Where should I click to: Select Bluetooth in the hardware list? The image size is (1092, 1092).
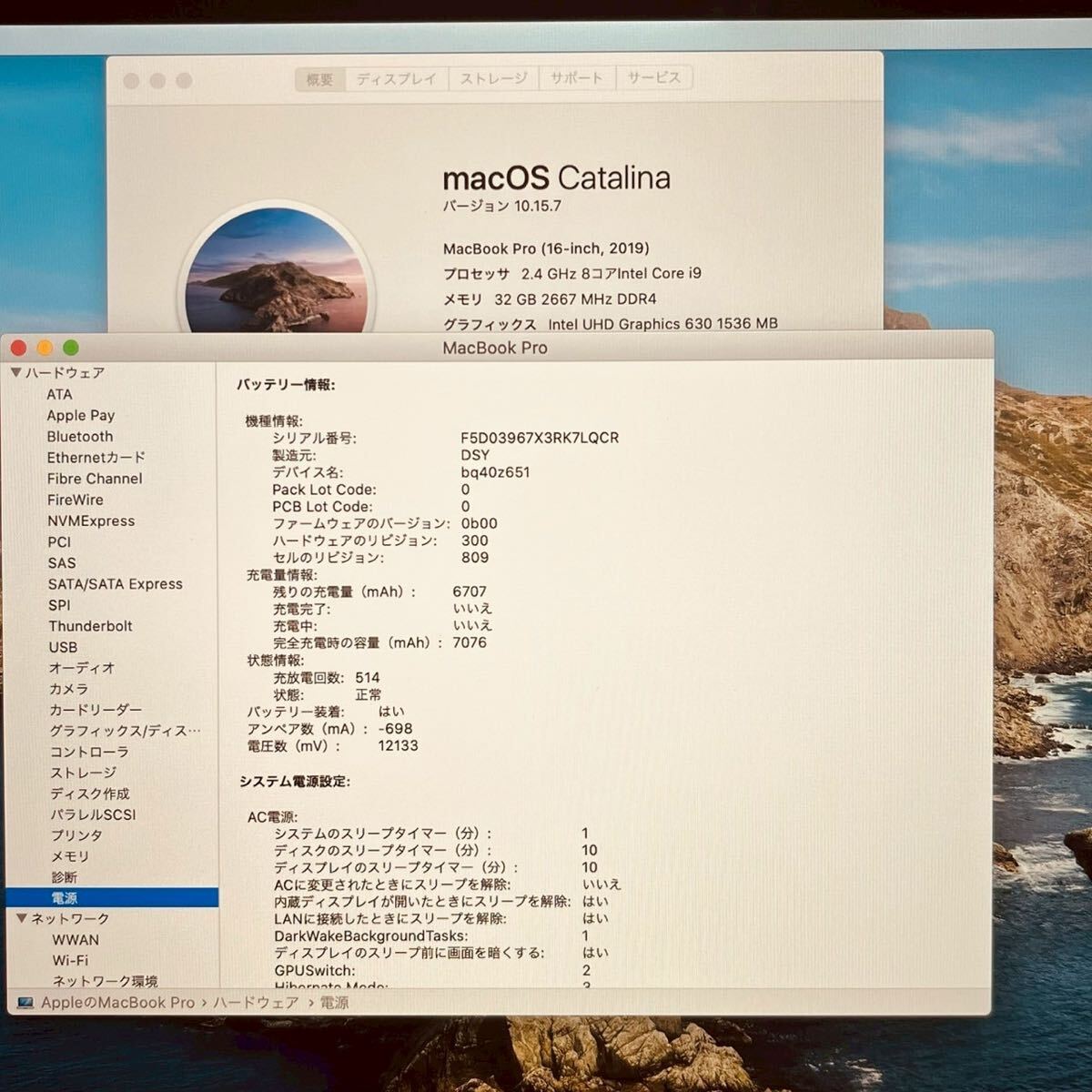click(80, 437)
